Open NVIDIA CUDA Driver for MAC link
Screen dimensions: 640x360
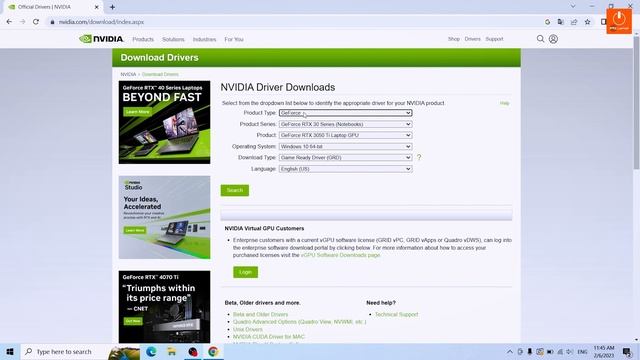269,337
